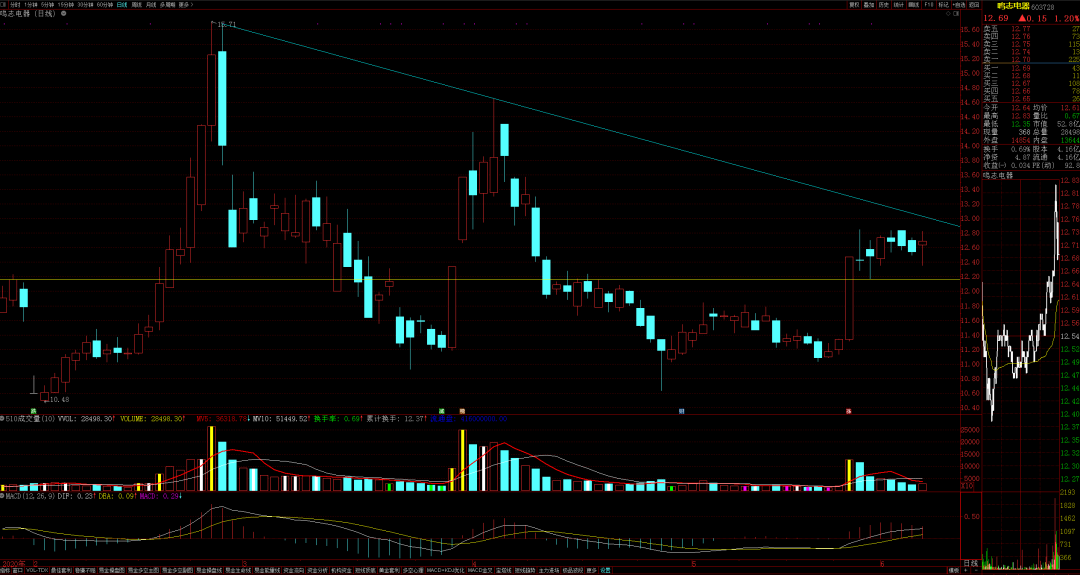Image resolution: width=1080 pixels, height=575 pixels.
Task: Select the yellow horizontal price line
Action: tap(479, 280)
